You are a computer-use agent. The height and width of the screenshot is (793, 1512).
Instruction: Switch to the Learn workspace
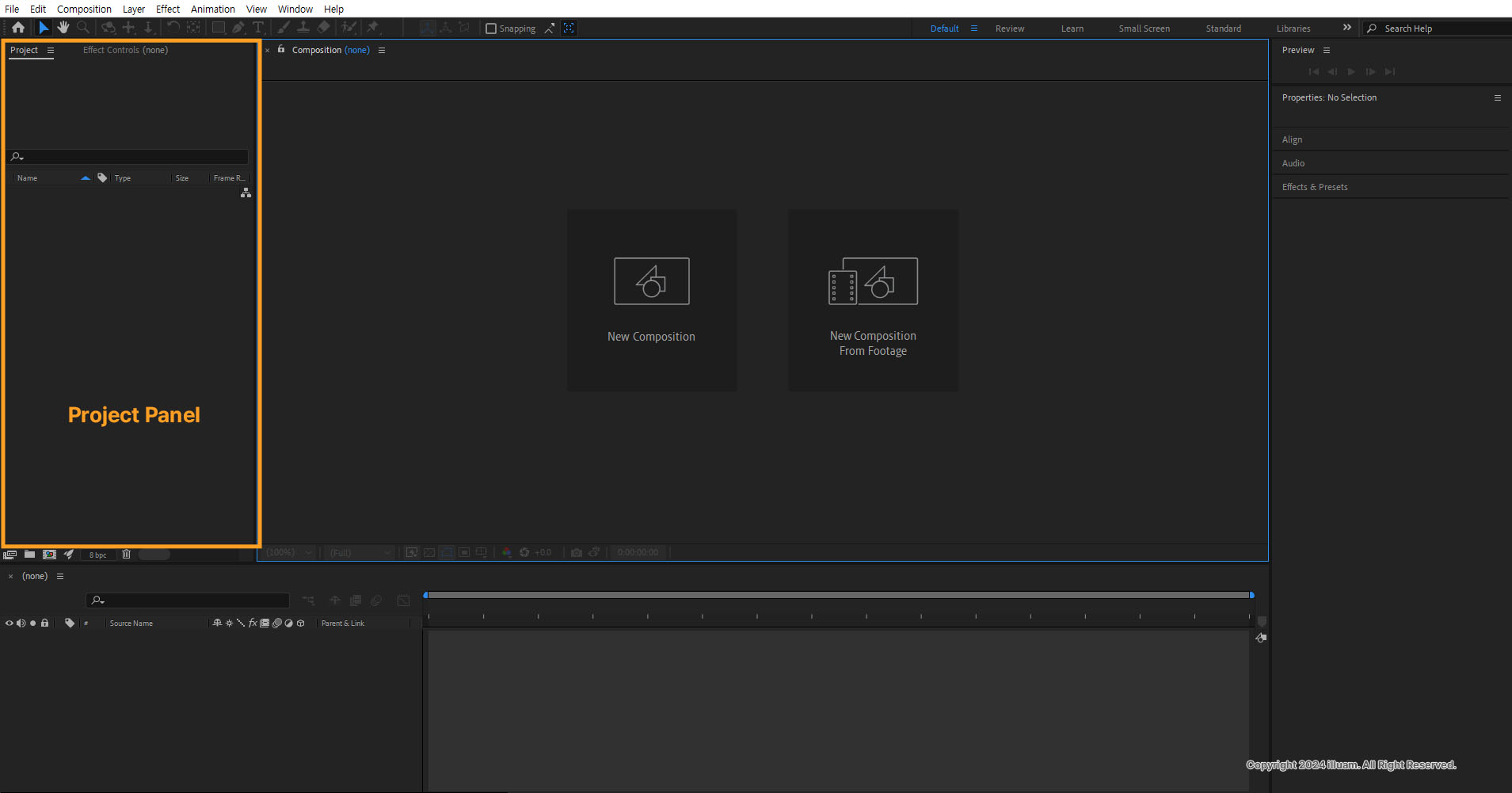pos(1072,29)
